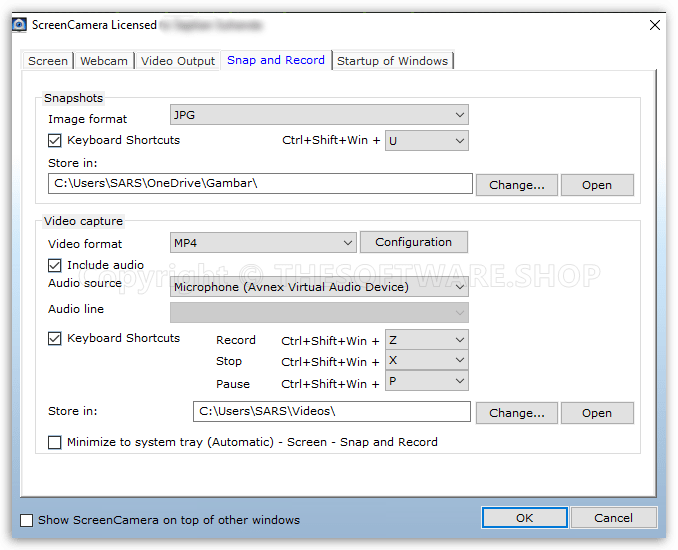Close the ScreenCamera settings dialog
678x550 pixels.
655,25
